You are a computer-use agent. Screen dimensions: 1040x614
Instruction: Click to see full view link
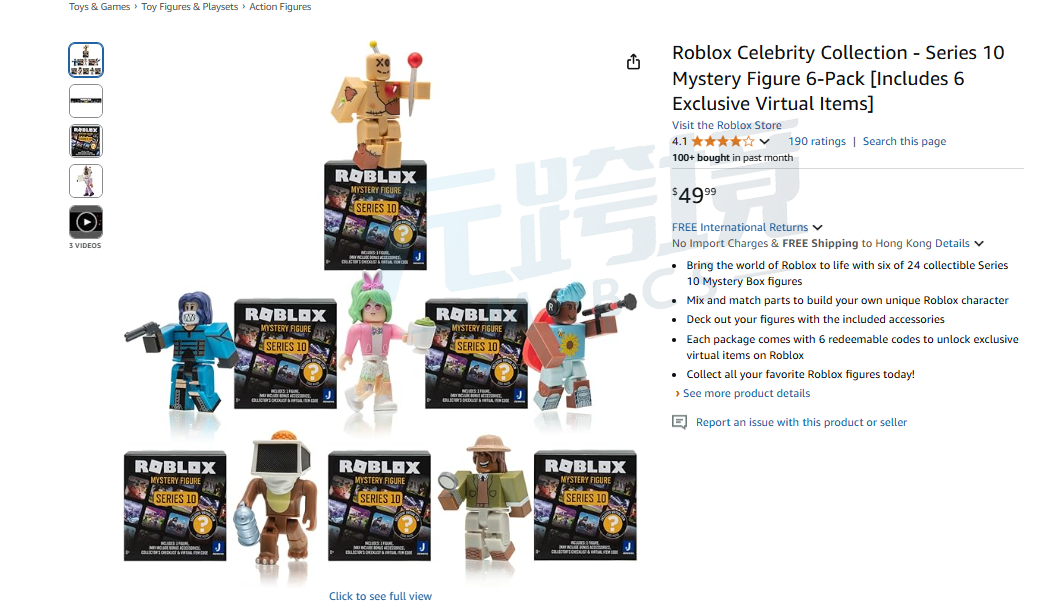[x=380, y=596]
